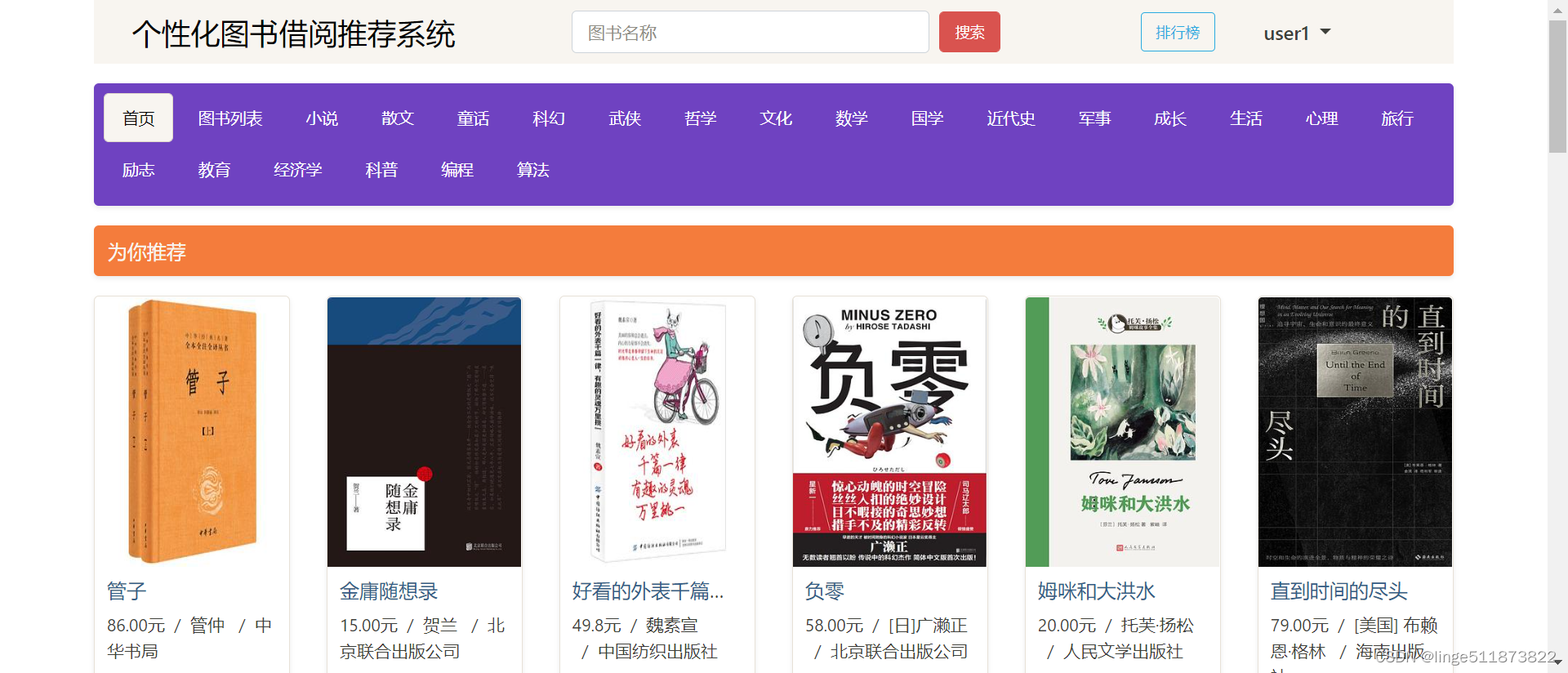Click the publisher text 人民文学出版社

pos(1124,652)
